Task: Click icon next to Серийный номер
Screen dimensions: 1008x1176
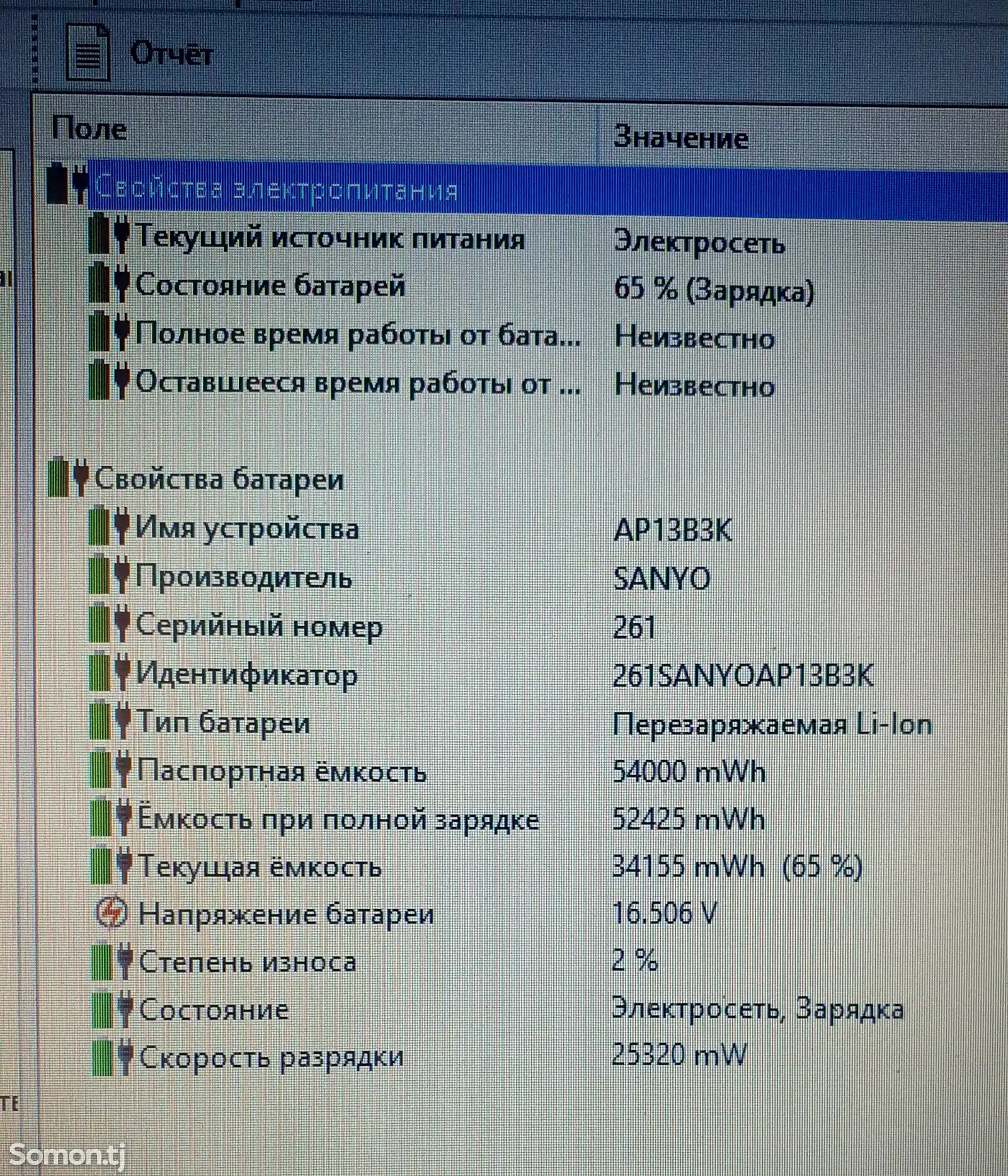Action: point(110,622)
